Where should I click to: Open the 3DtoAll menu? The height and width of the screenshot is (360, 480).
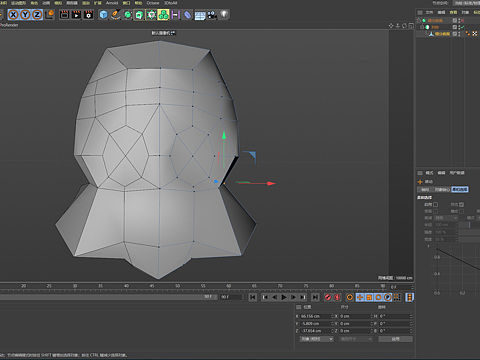click(170, 3)
